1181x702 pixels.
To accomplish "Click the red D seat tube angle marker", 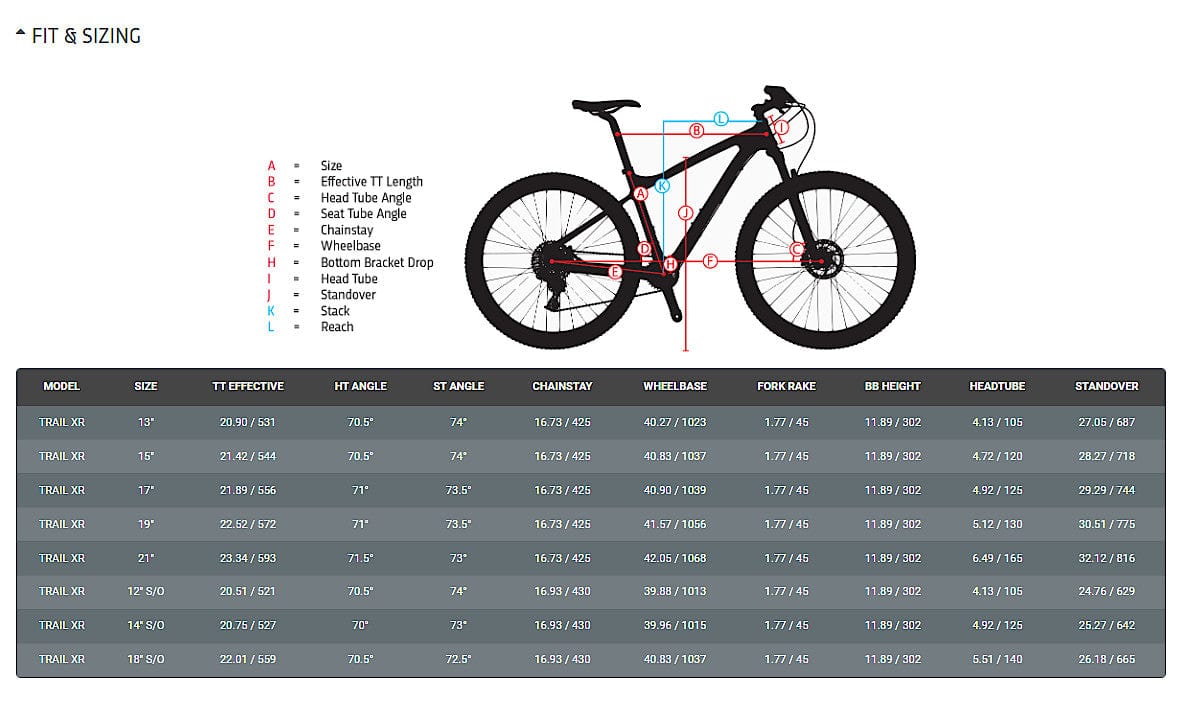I will (645, 249).
